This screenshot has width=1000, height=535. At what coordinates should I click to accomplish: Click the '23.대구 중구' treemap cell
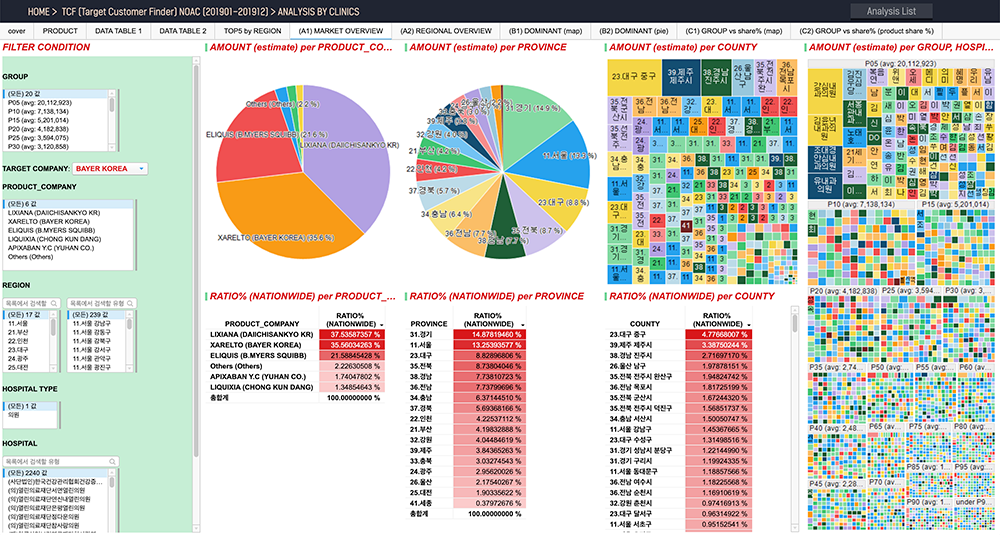click(635, 77)
